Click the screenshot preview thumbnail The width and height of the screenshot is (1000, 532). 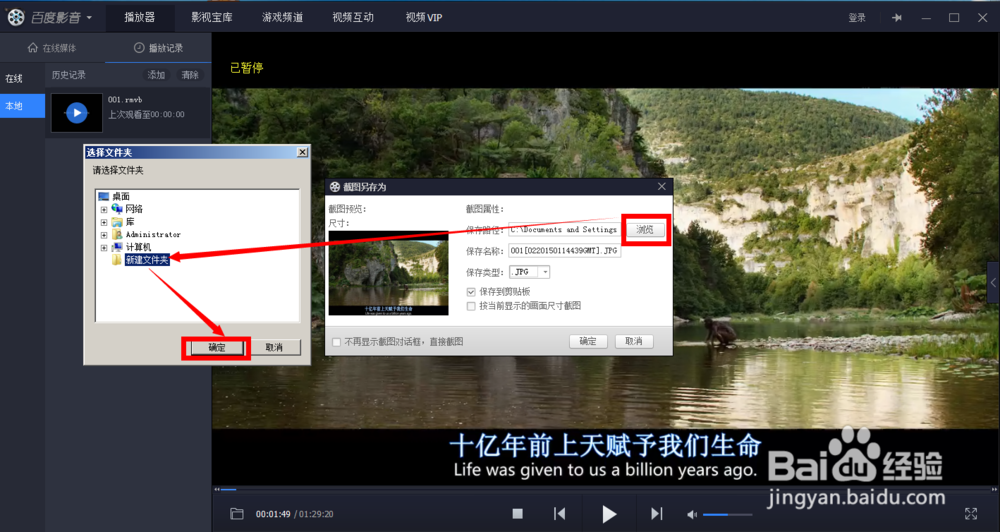(388, 273)
